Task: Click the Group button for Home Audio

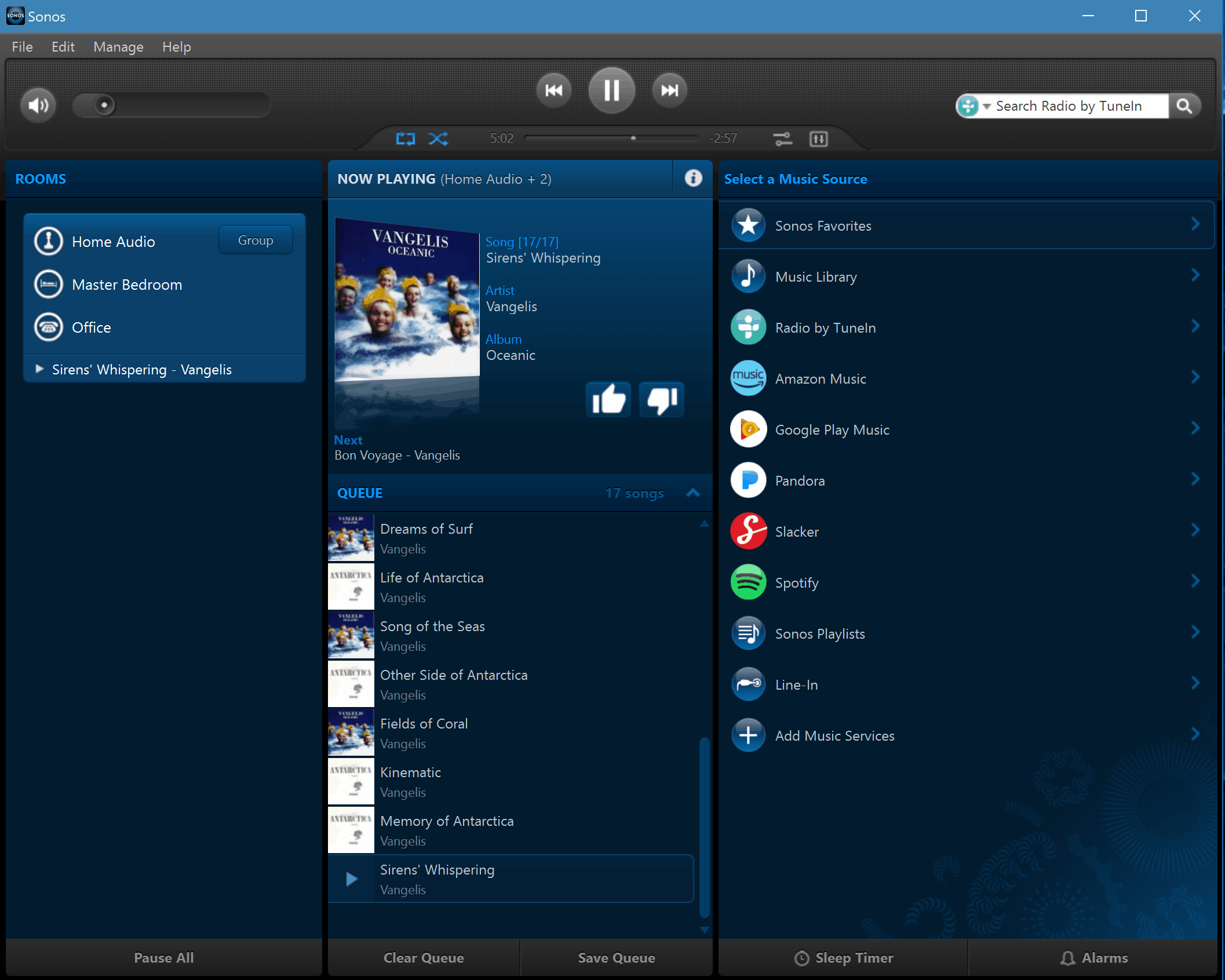Action: 256,240
